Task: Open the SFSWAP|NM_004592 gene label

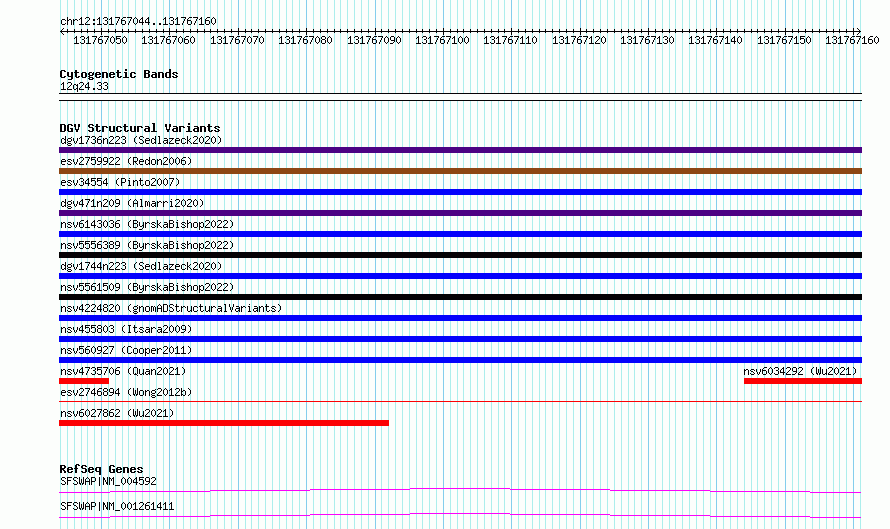Action: [x=108, y=481]
